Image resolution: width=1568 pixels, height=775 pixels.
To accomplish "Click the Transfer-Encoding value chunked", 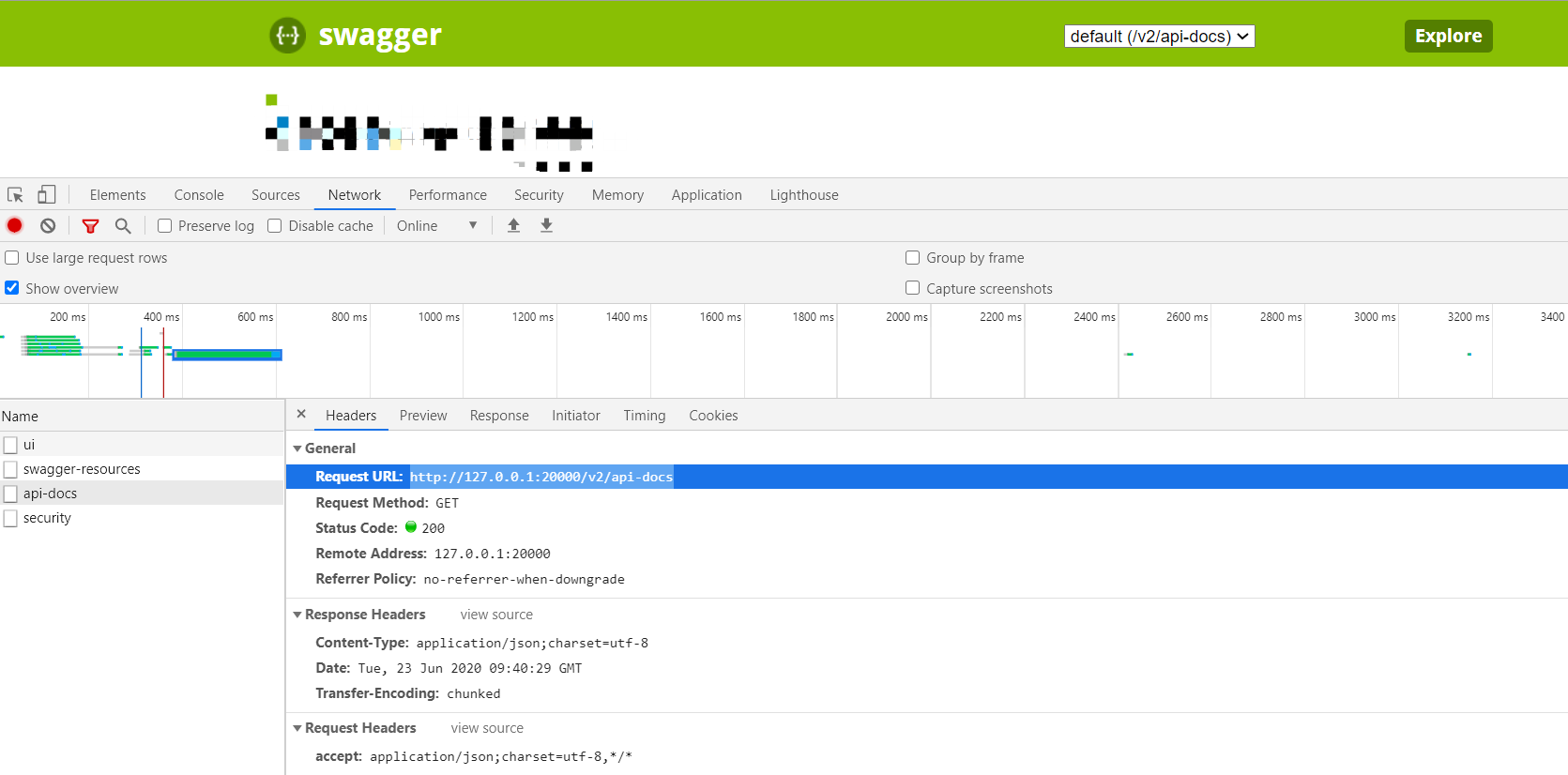I will point(474,693).
